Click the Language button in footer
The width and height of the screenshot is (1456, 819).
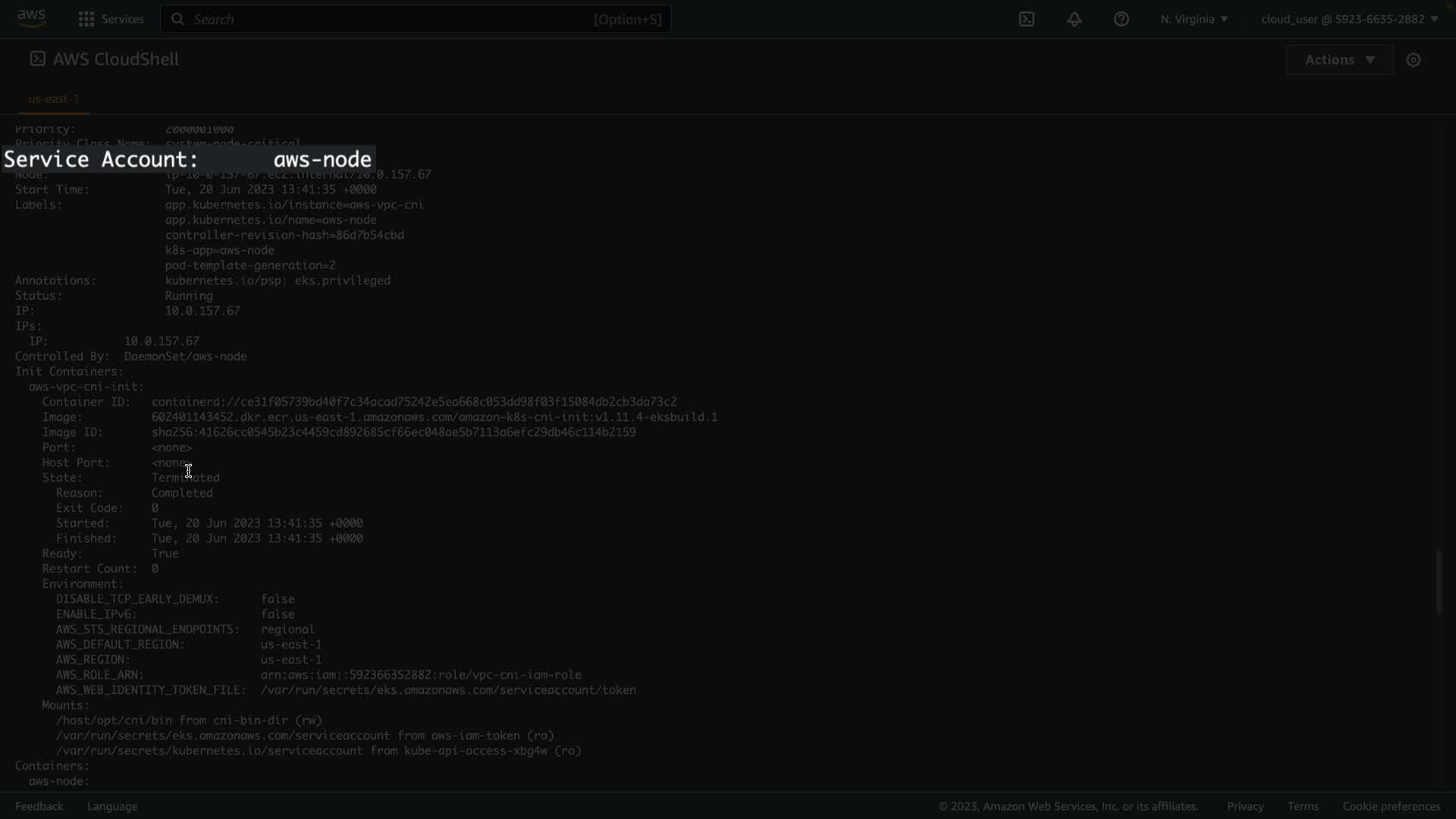click(x=112, y=806)
